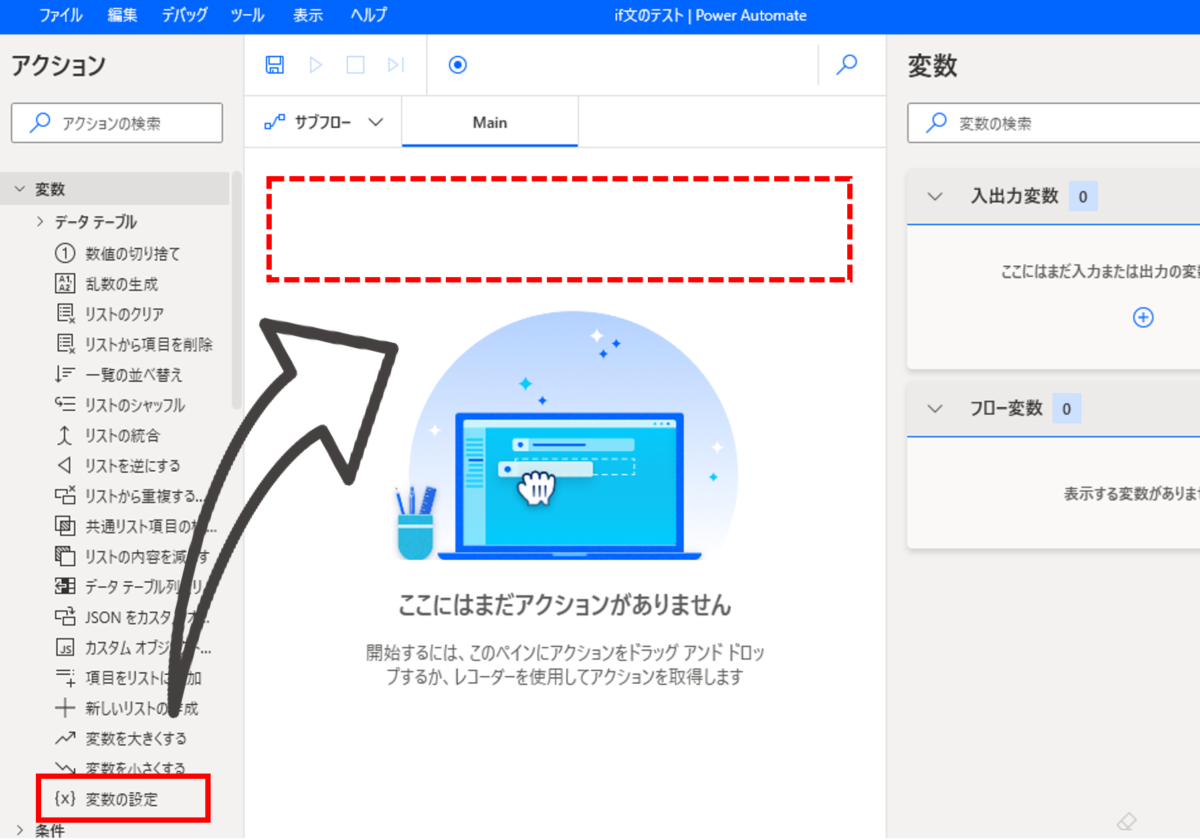Collapse the 変数 action group

[20, 189]
